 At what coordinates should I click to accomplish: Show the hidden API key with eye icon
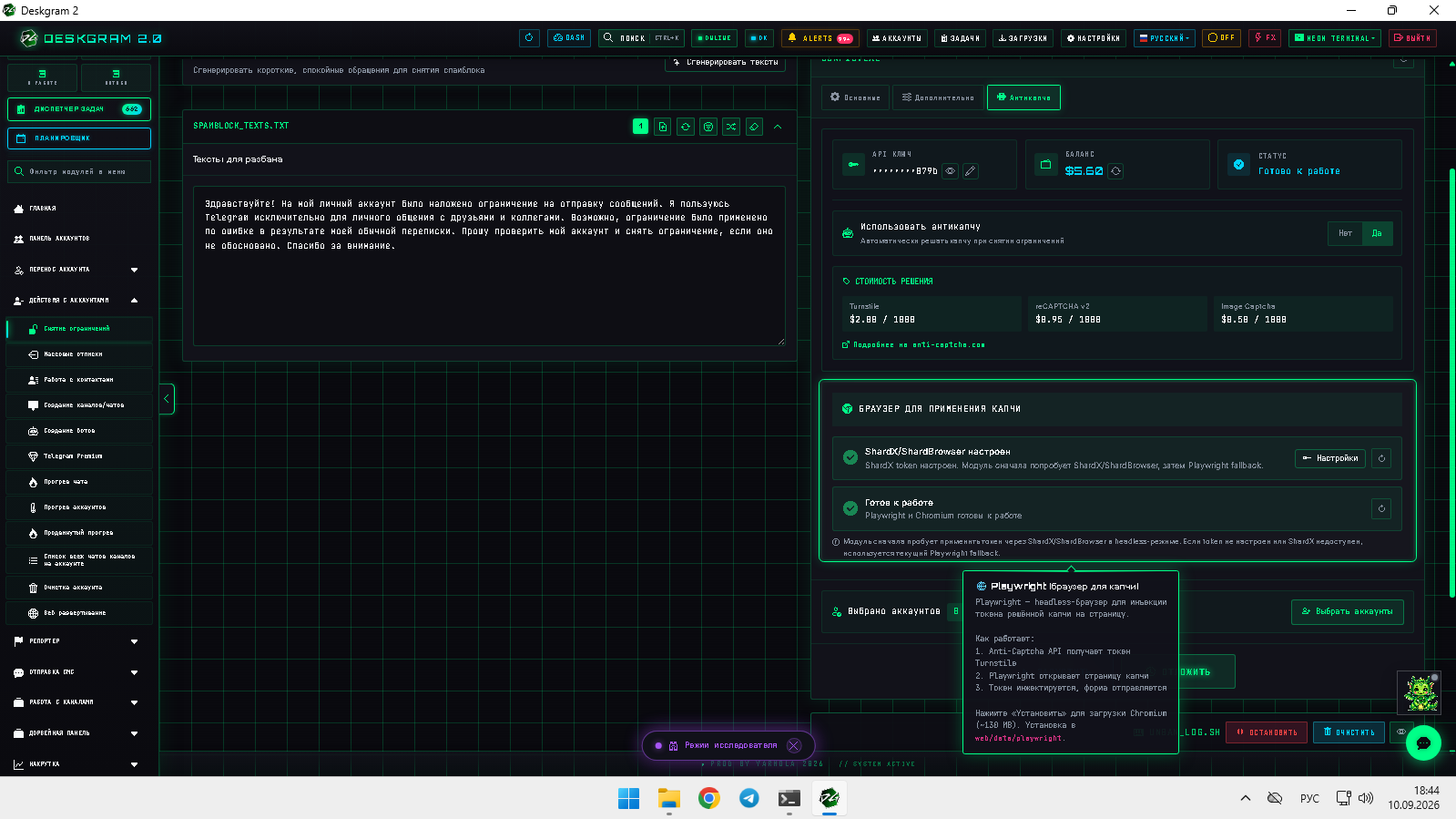click(x=950, y=171)
